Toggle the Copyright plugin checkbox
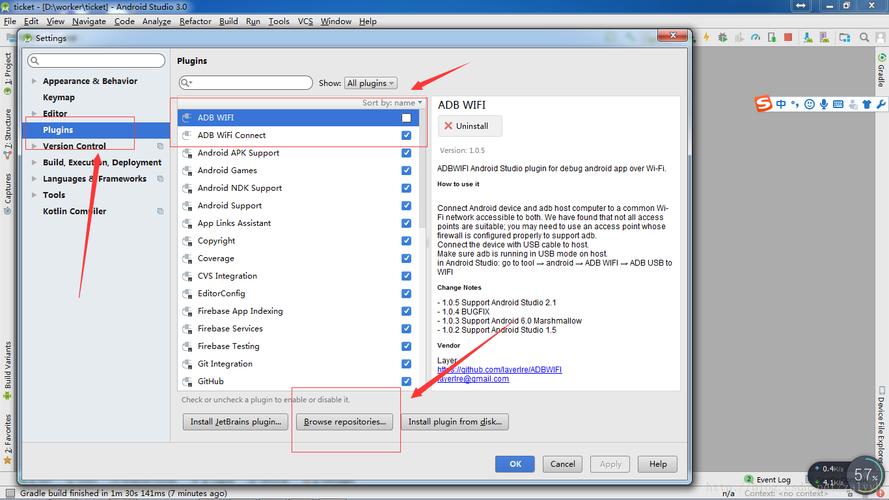This screenshot has height=500, width=889. pyautogui.click(x=407, y=241)
